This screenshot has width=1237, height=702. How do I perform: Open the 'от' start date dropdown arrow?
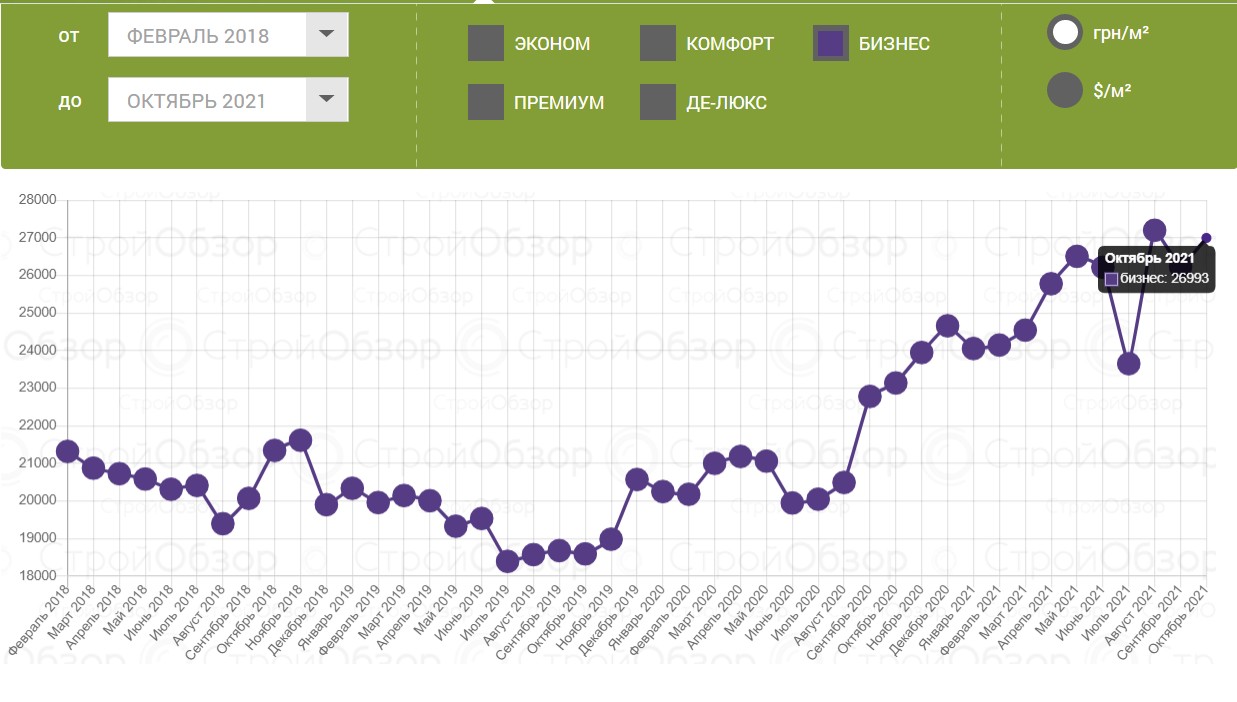tap(327, 35)
